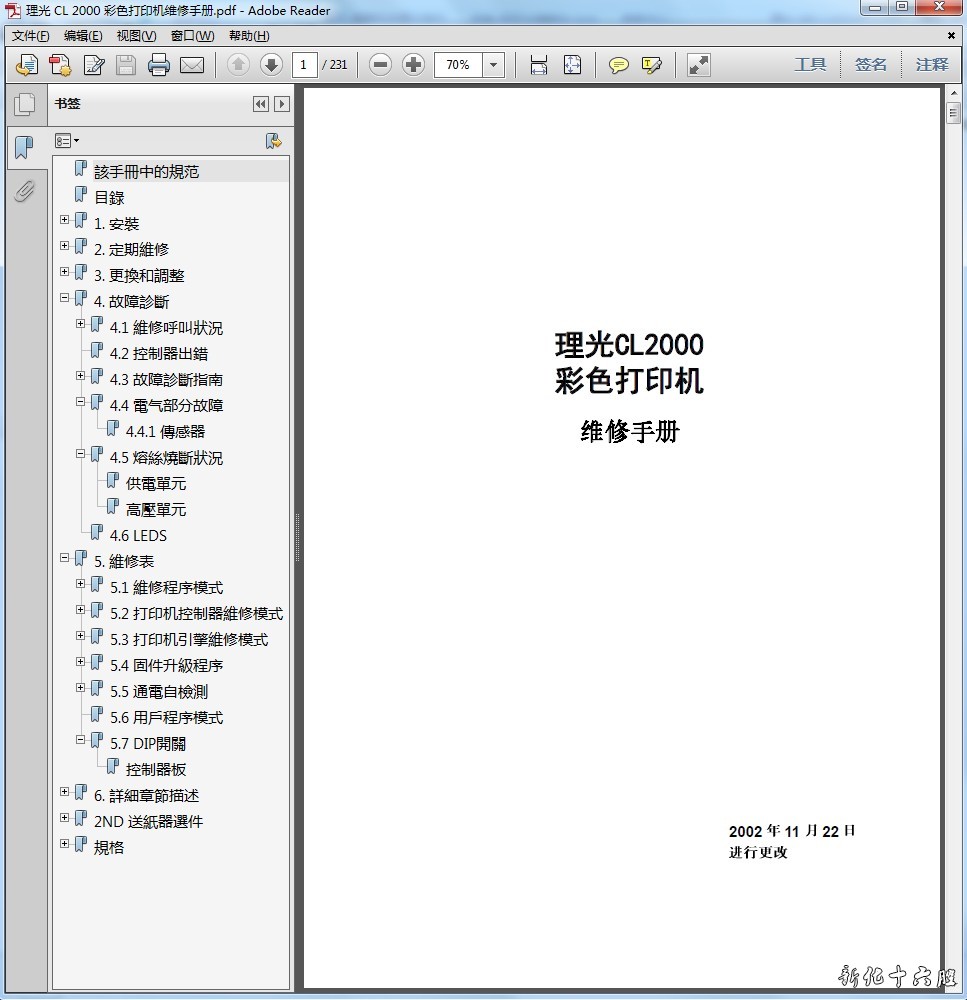The width and height of the screenshot is (967, 1000).
Task: Switch to read mode view icon
Action: pyautogui.click(x=699, y=65)
